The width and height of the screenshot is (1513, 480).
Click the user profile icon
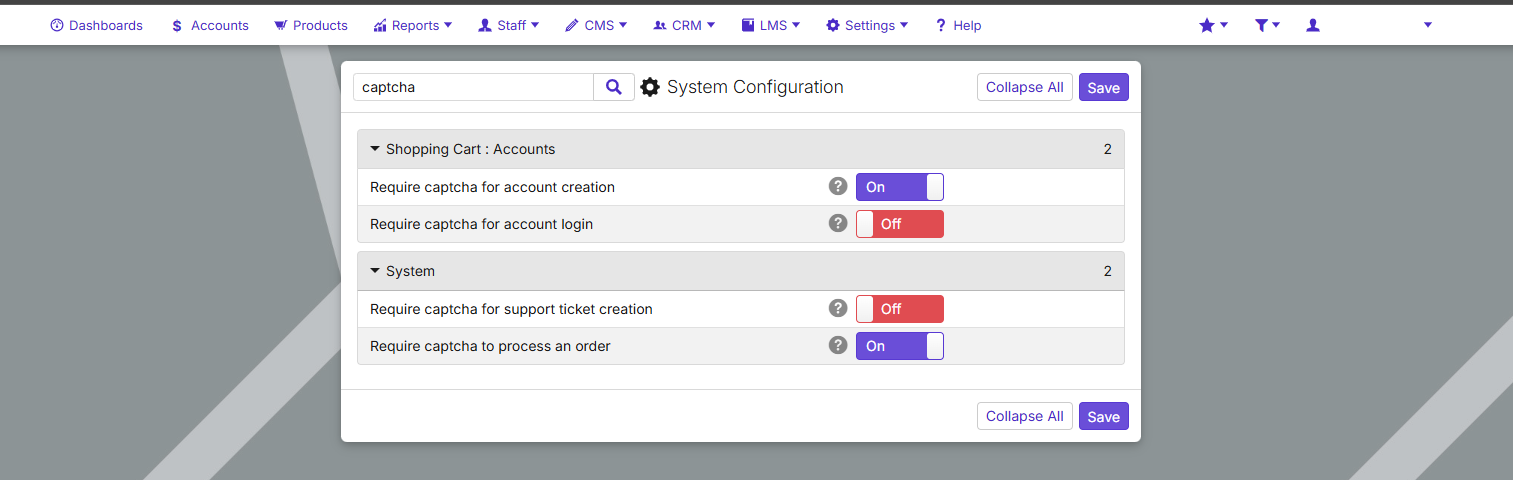tap(1313, 25)
